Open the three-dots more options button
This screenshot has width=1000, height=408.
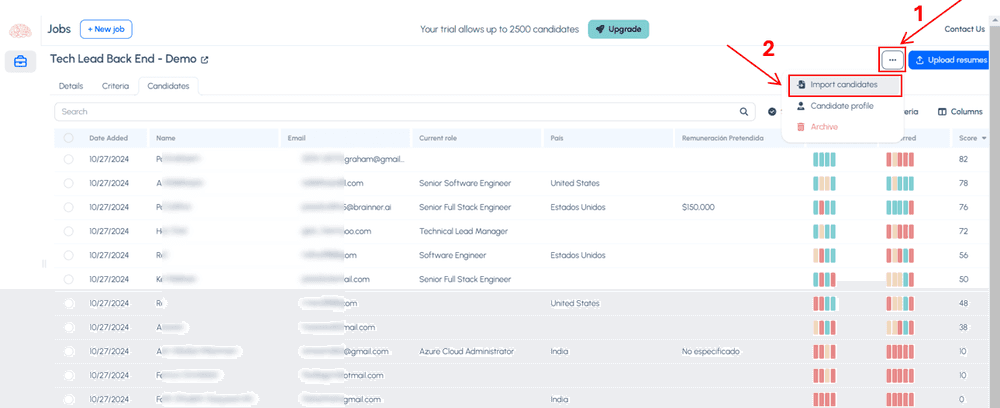(892, 61)
